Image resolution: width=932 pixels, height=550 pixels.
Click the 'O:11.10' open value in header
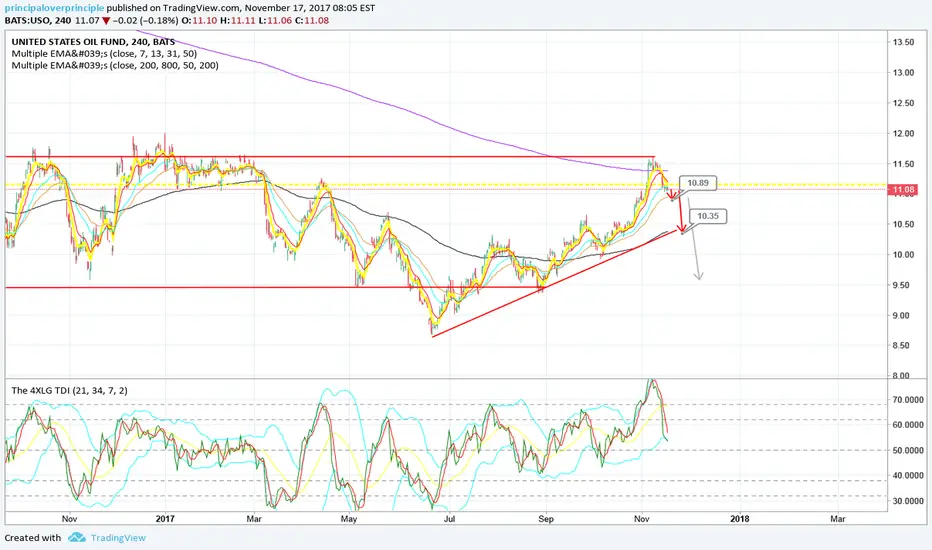199,20
